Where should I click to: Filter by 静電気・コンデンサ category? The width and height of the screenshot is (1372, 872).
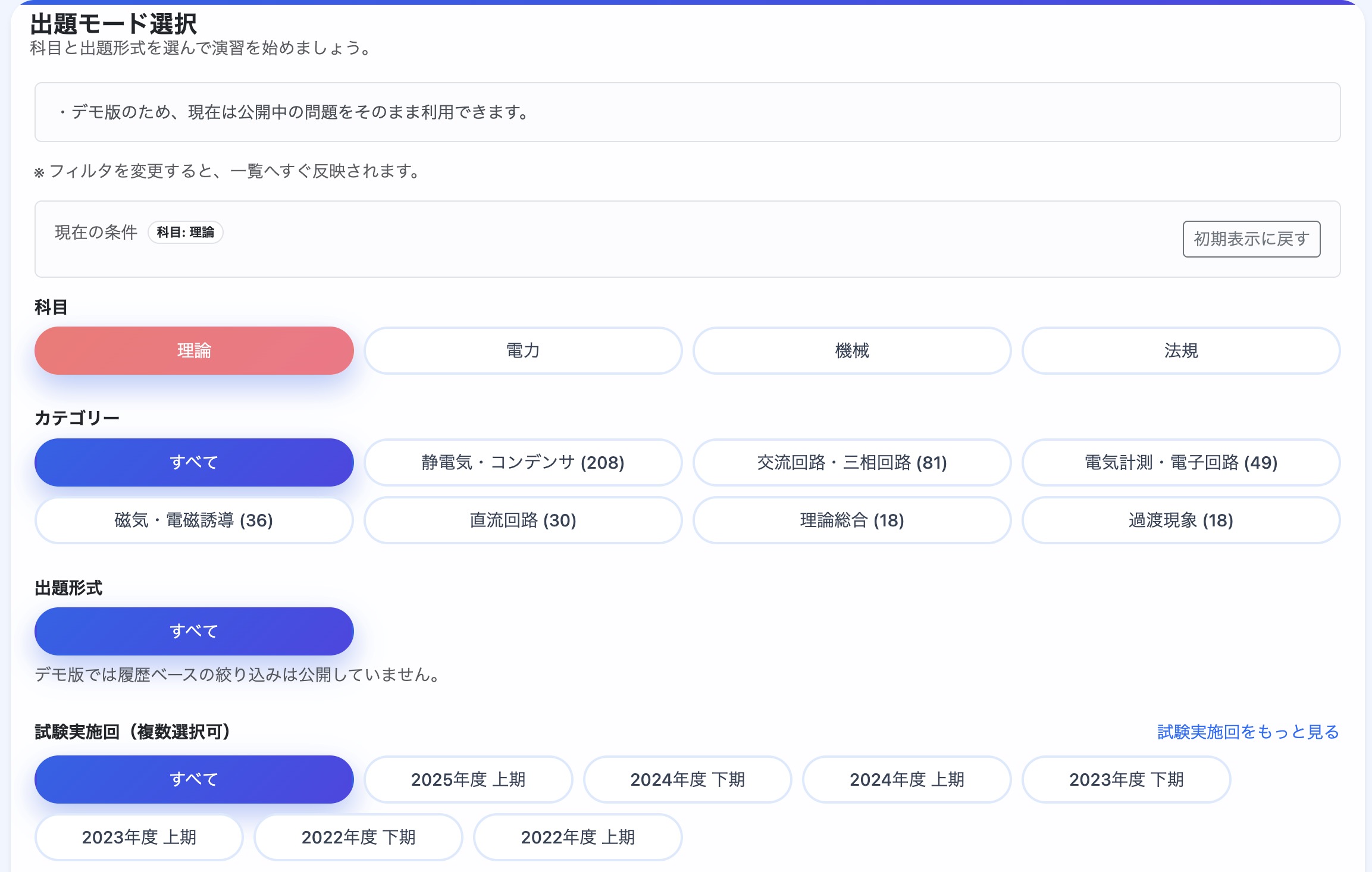pos(522,462)
